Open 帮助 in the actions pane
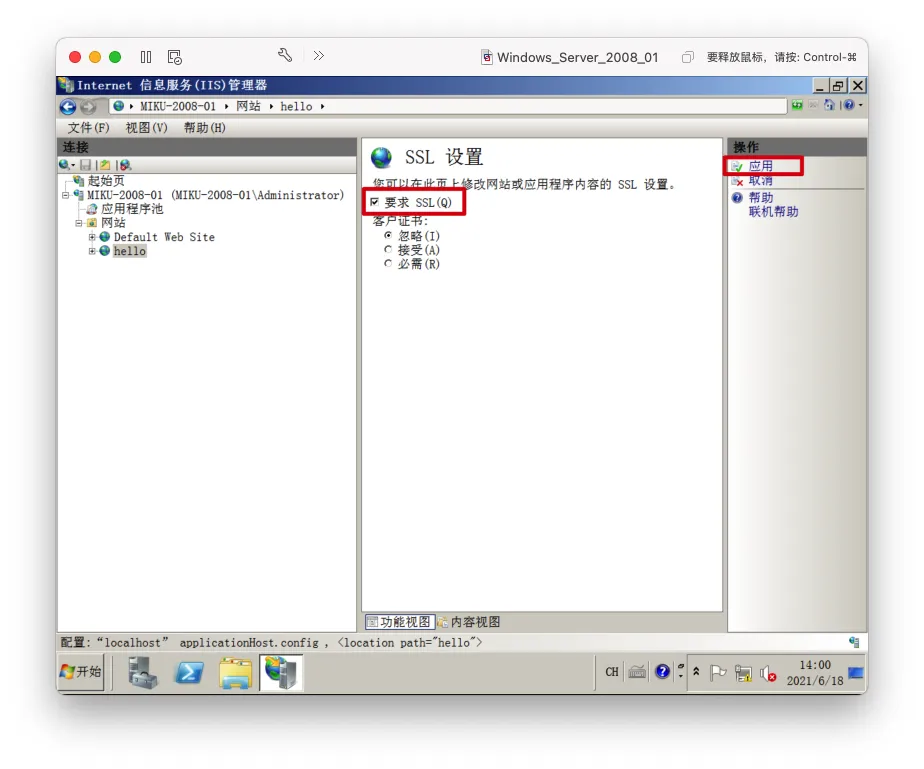 [x=760, y=197]
